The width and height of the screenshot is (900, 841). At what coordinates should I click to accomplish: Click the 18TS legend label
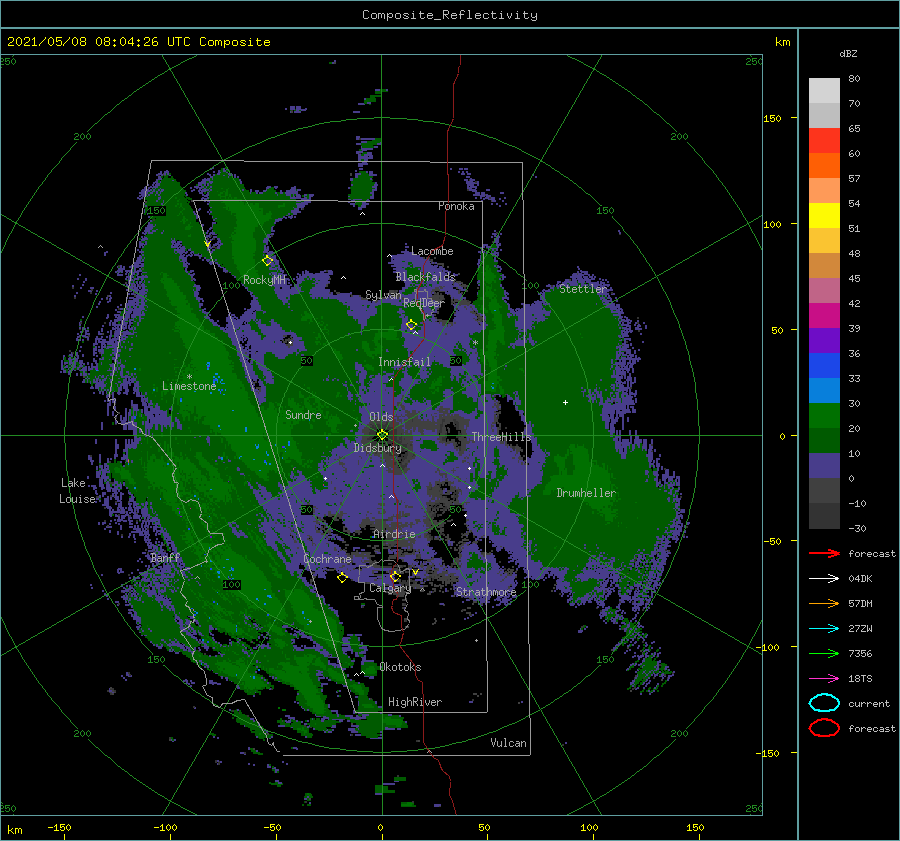click(860, 679)
